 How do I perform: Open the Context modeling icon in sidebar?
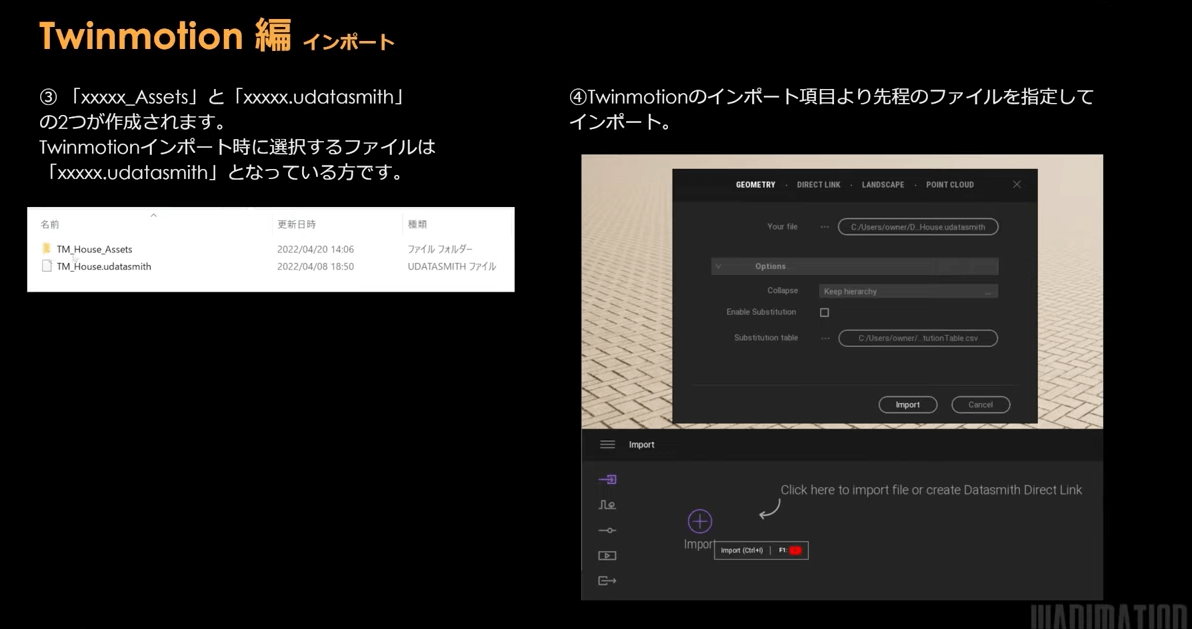(x=607, y=504)
